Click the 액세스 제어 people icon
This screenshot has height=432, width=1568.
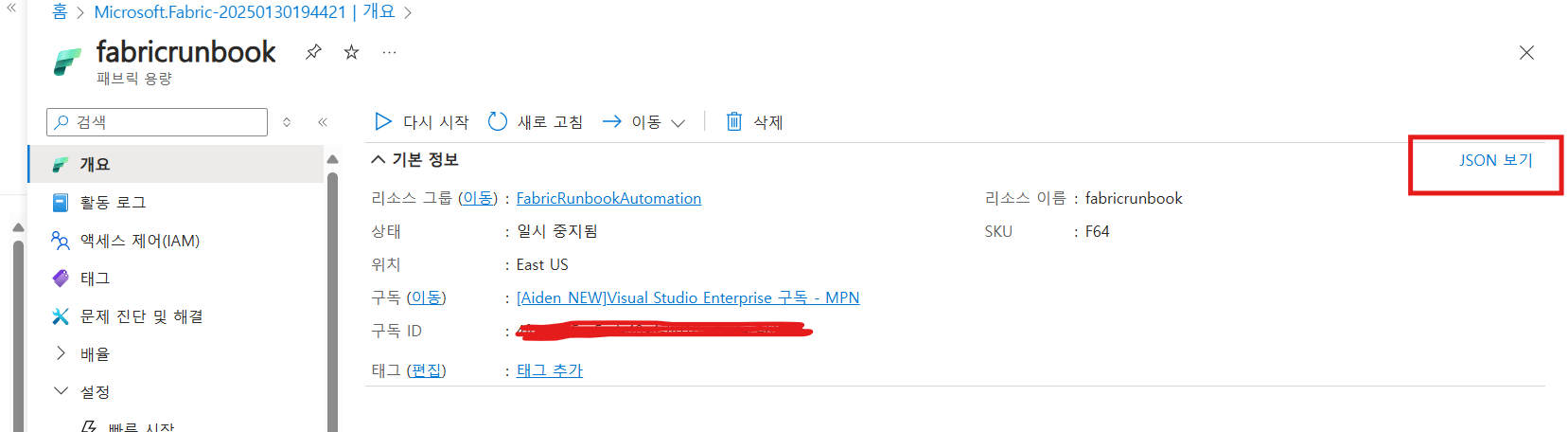[x=61, y=240]
